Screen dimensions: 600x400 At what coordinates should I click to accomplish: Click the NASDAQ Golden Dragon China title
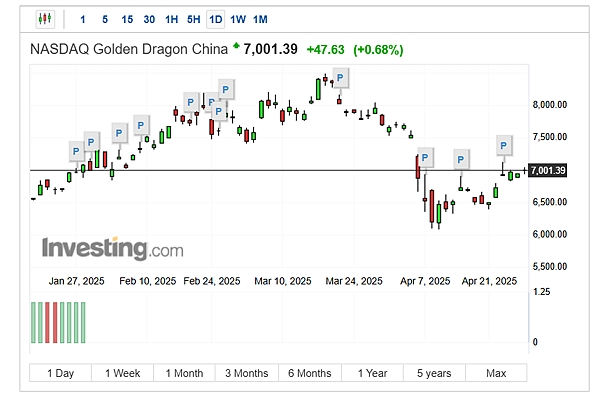[129, 49]
